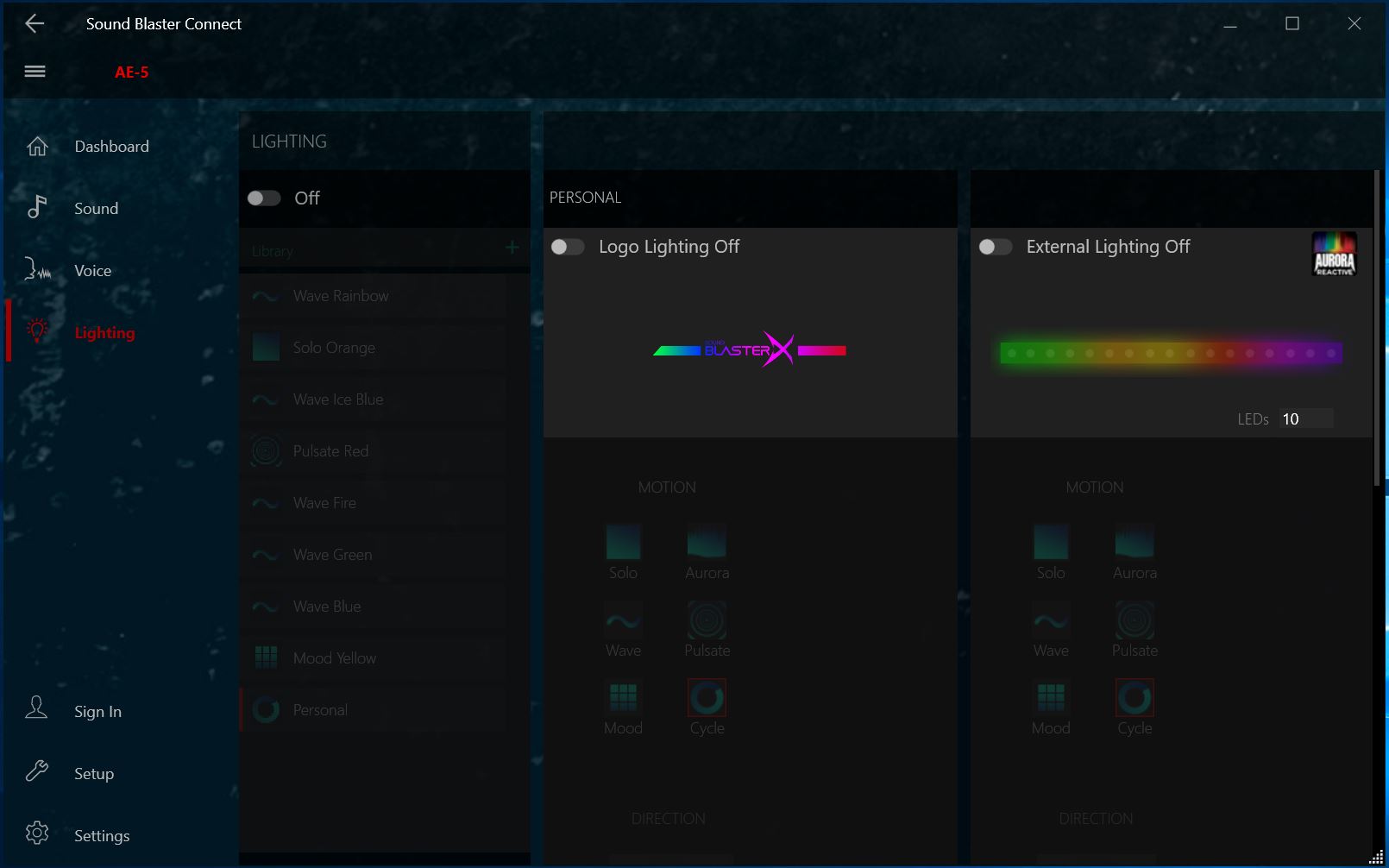Choose the Wave Fire preset
This screenshot has width=1389, height=868.
click(374, 503)
